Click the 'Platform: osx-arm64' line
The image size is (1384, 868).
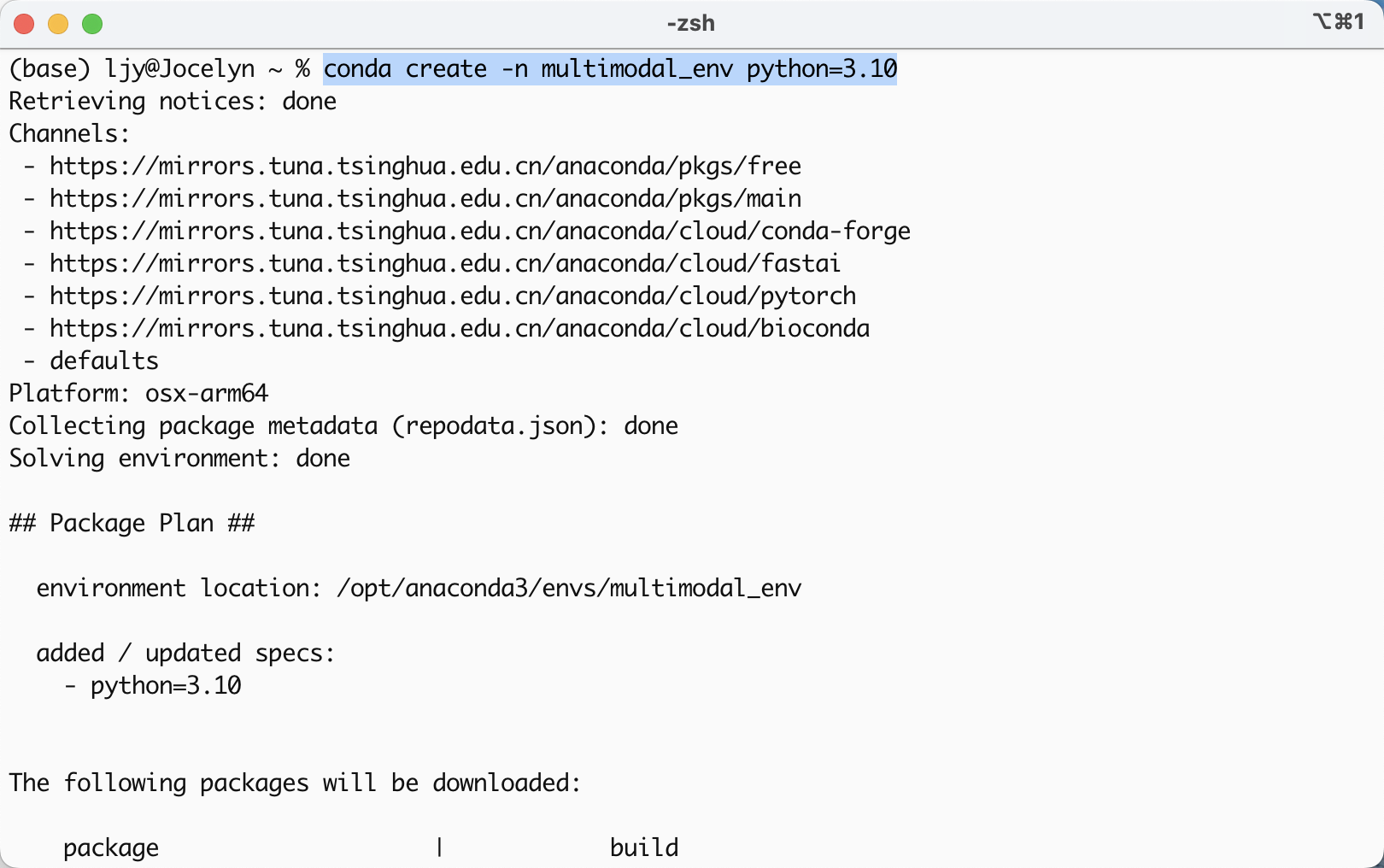(138, 393)
